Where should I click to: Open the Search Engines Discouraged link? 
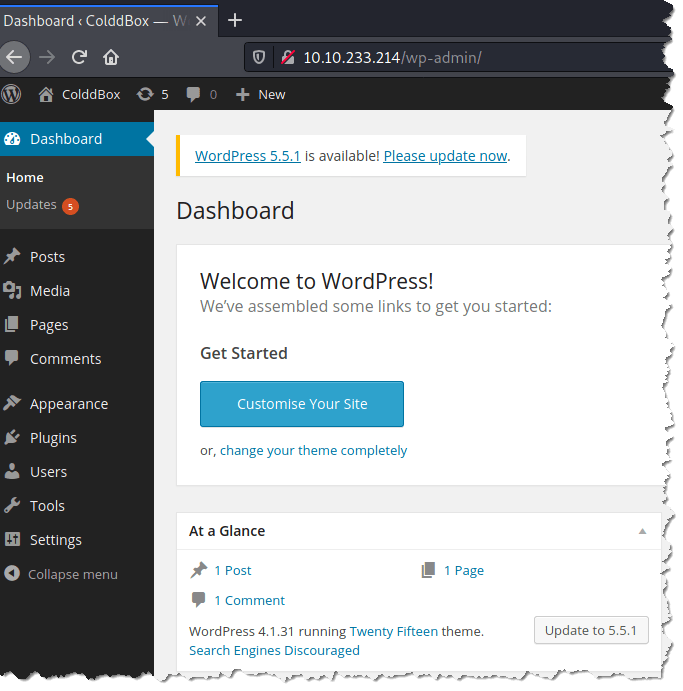pos(274,650)
